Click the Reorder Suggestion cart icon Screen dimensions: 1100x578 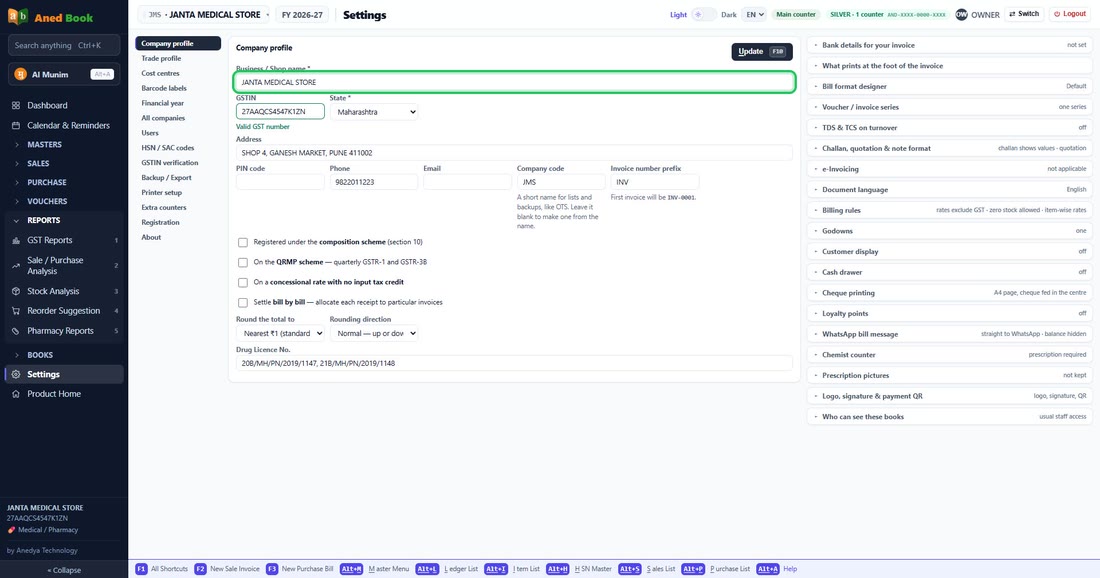point(16,311)
